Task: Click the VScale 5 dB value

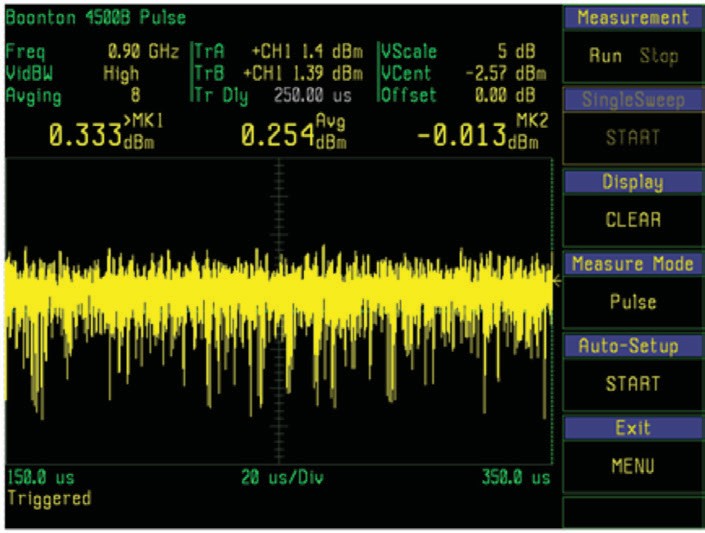Action: point(516,52)
